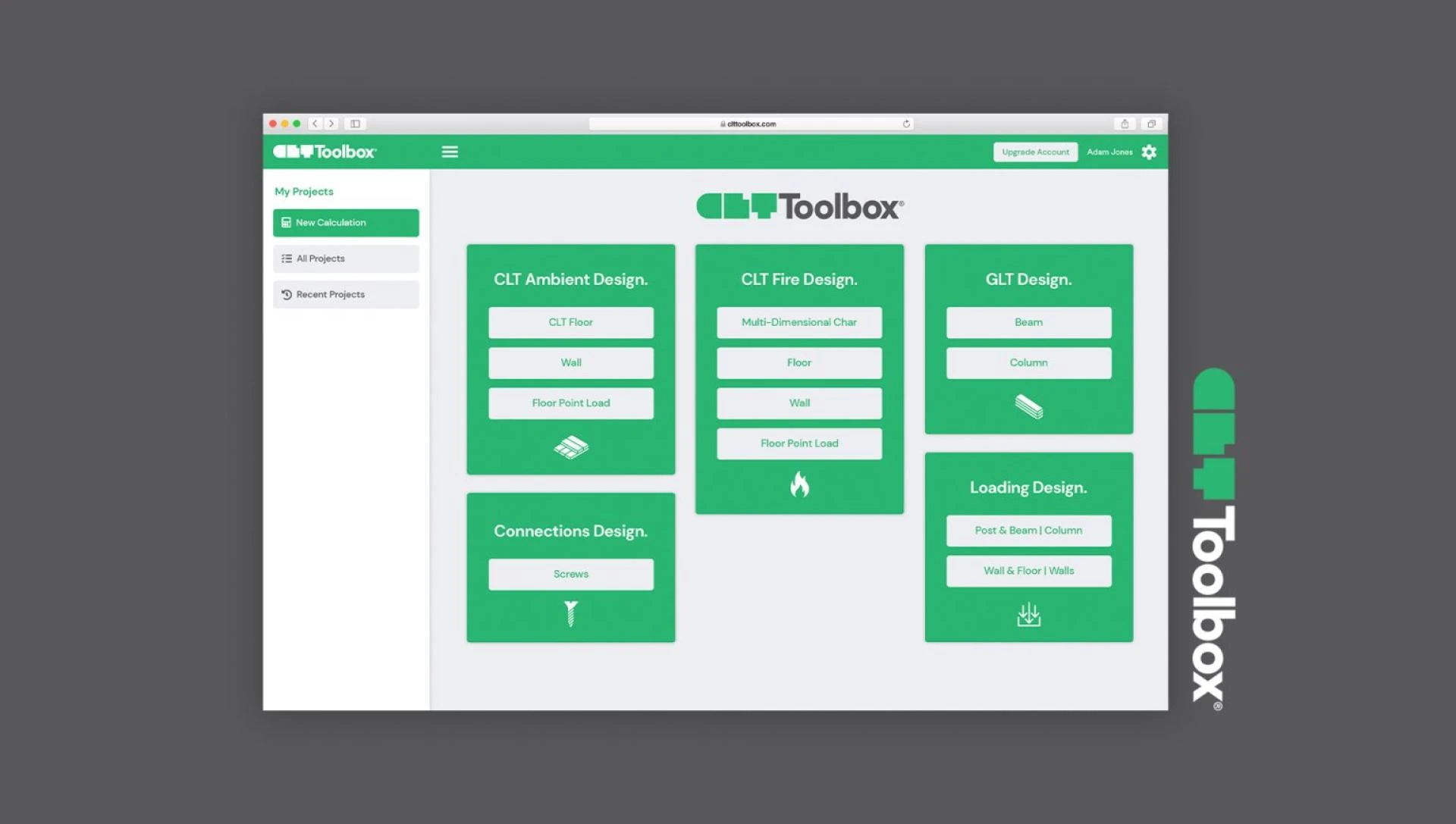This screenshot has width=1456, height=824.
Task: Toggle the hamburger menu icon
Action: pyautogui.click(x=450, y=152)
